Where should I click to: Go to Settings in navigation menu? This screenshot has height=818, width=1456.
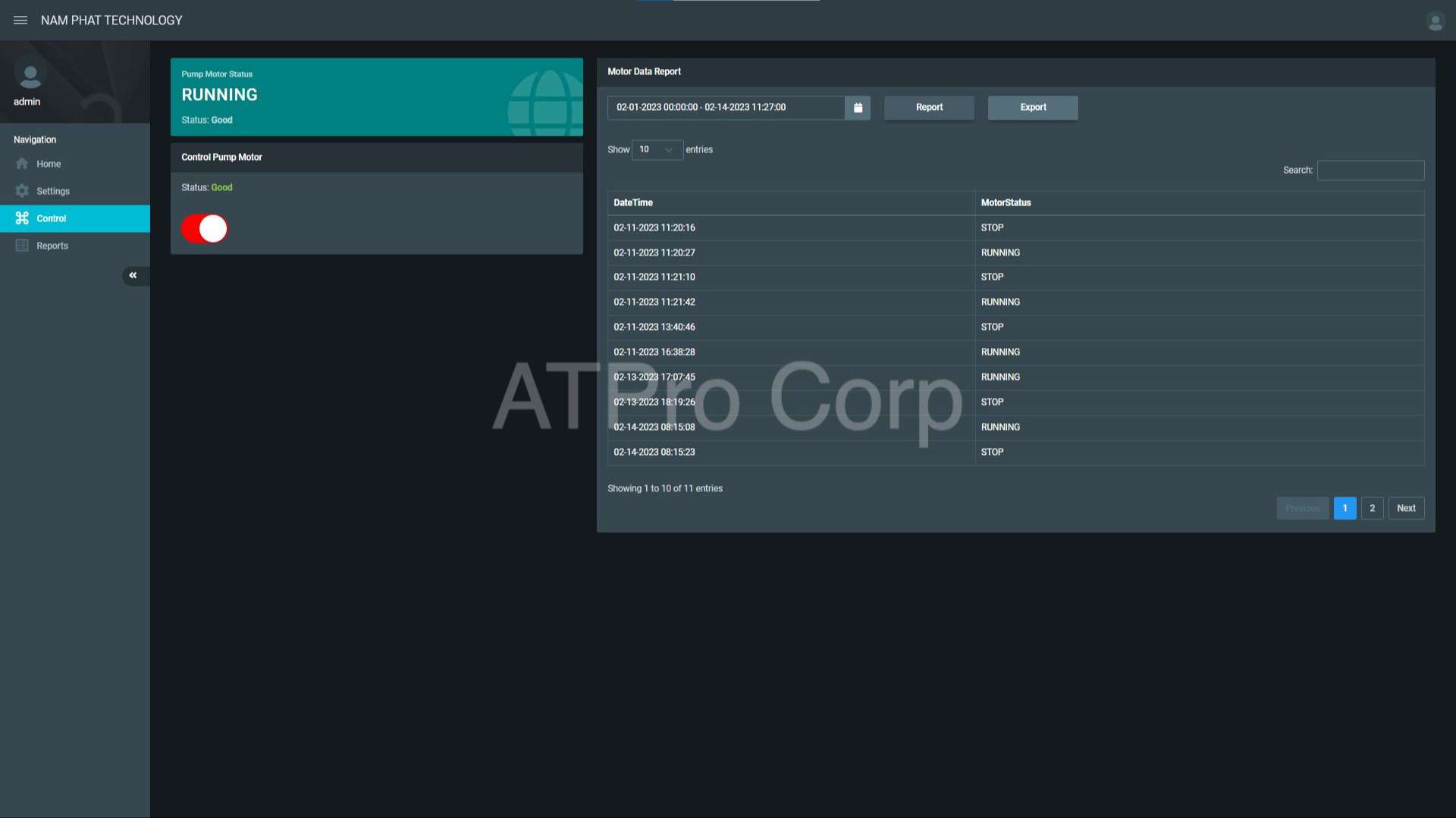coord(53,191)
